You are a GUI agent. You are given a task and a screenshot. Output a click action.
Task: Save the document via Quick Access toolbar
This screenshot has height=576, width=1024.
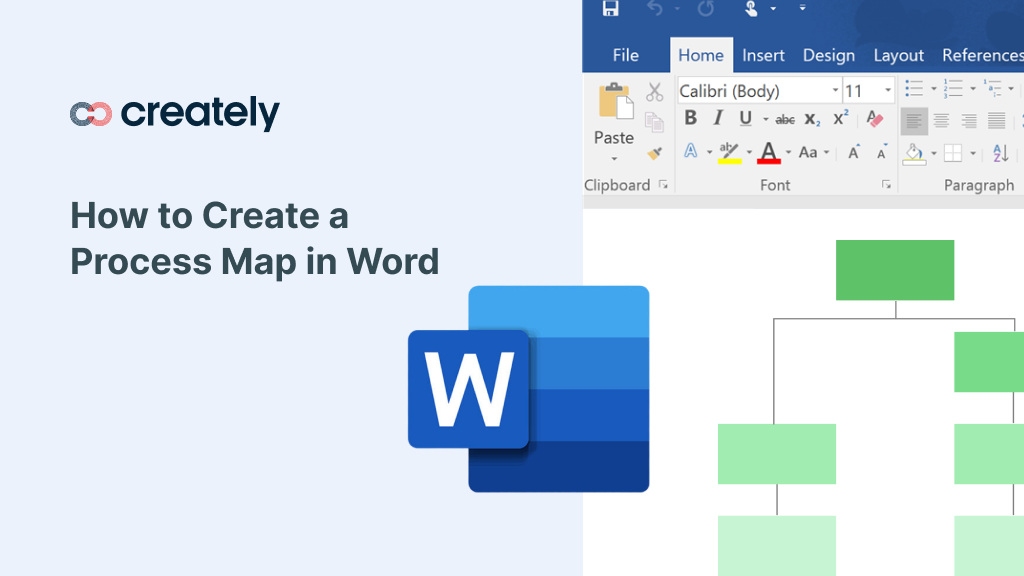611,8
